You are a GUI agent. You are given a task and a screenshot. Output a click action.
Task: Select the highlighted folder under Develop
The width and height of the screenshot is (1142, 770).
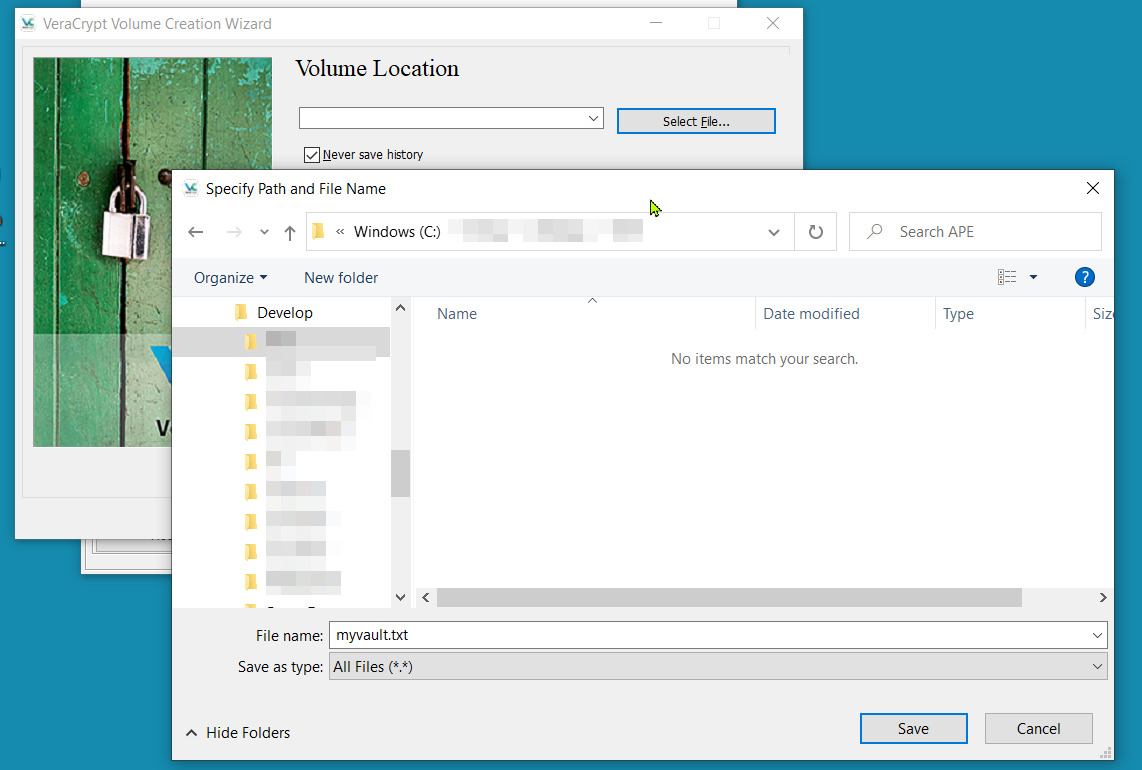pyautogui.click(x=281, y=342)
